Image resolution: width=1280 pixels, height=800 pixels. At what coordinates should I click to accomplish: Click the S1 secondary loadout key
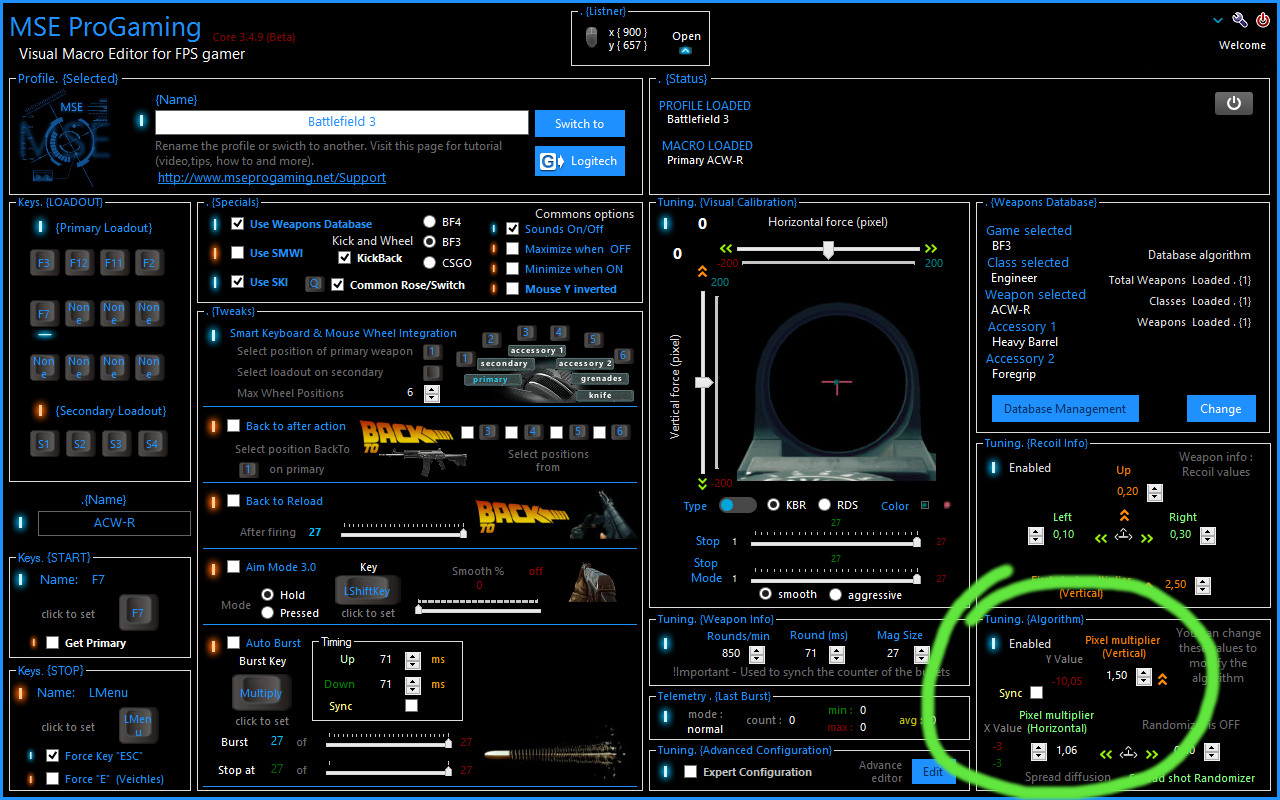pyautogui.click(x=44, y=443)
